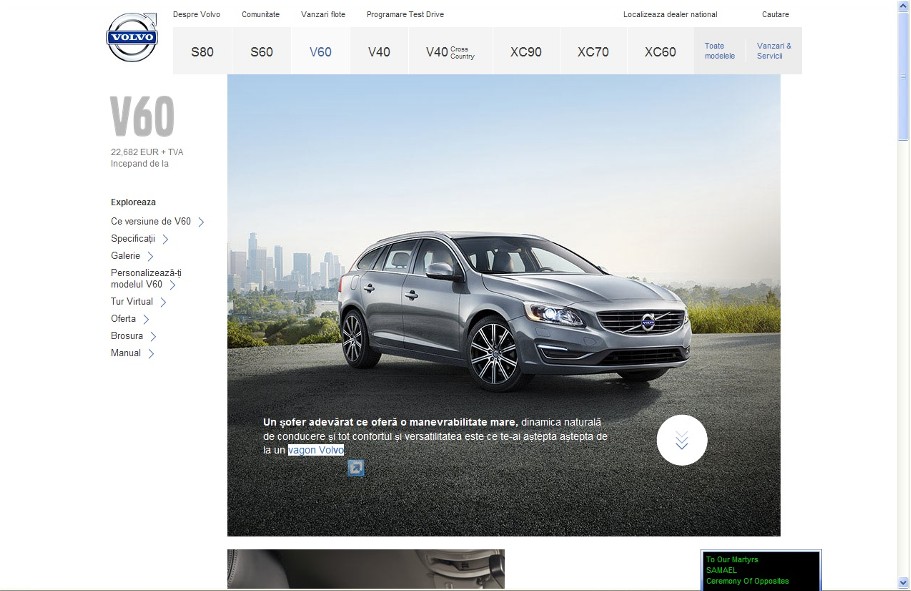Image resolution: width=911 pixels, height=591 pixels.
Task: Open Tur Virtual link
Action: pos(132,302)
